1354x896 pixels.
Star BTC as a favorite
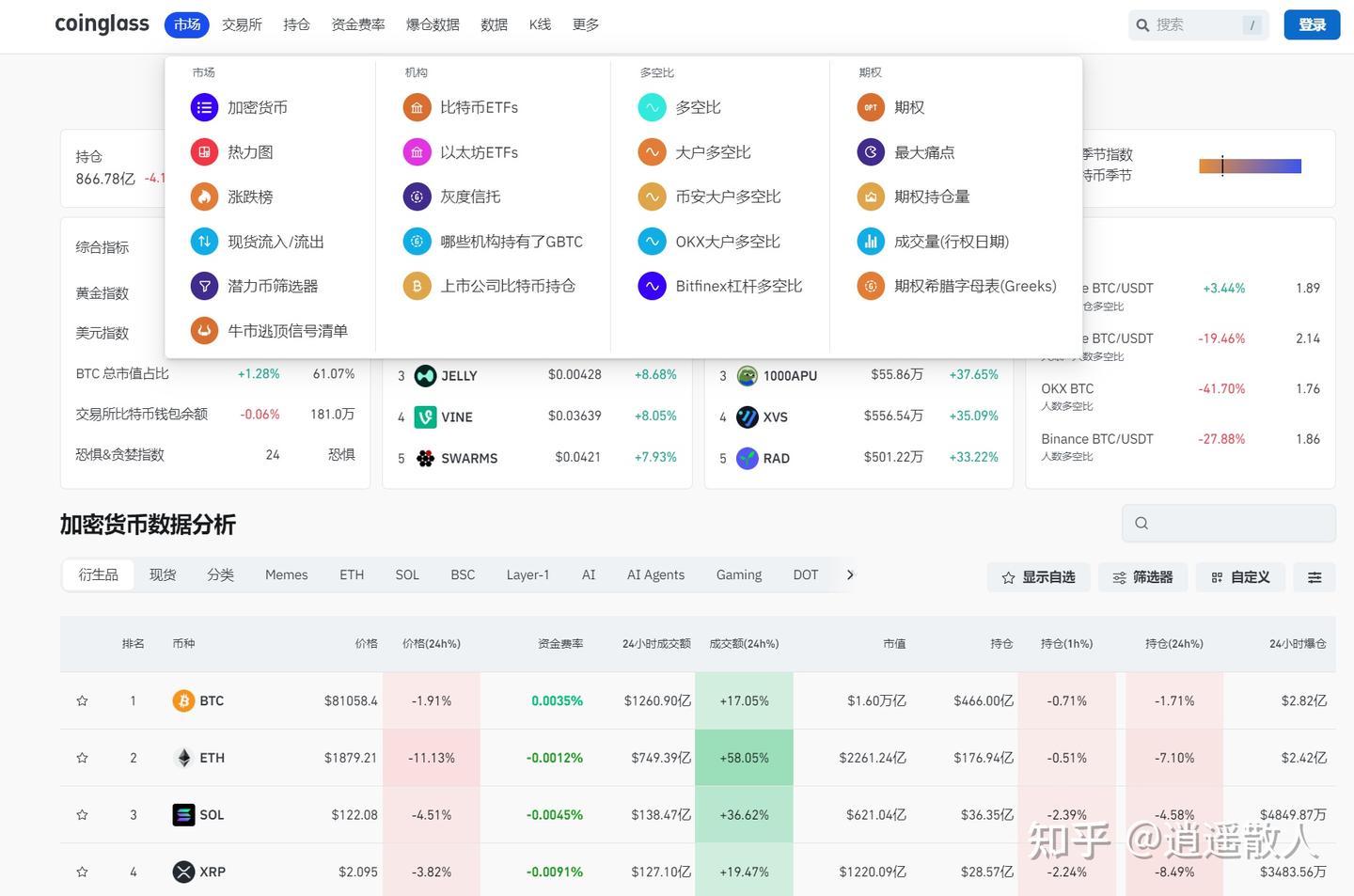click(x=82, y=700)
